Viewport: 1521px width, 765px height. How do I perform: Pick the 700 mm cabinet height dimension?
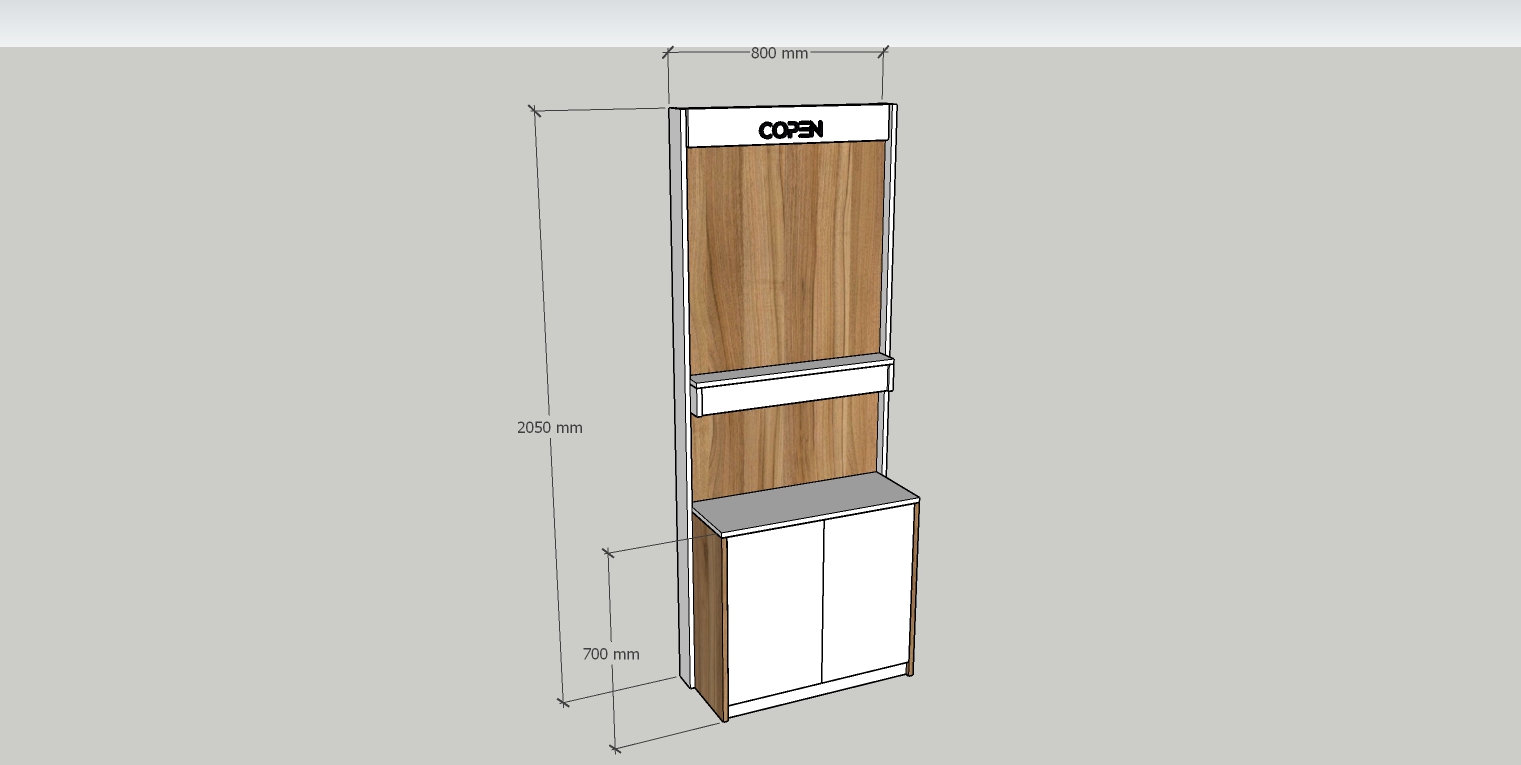[611, 654]
